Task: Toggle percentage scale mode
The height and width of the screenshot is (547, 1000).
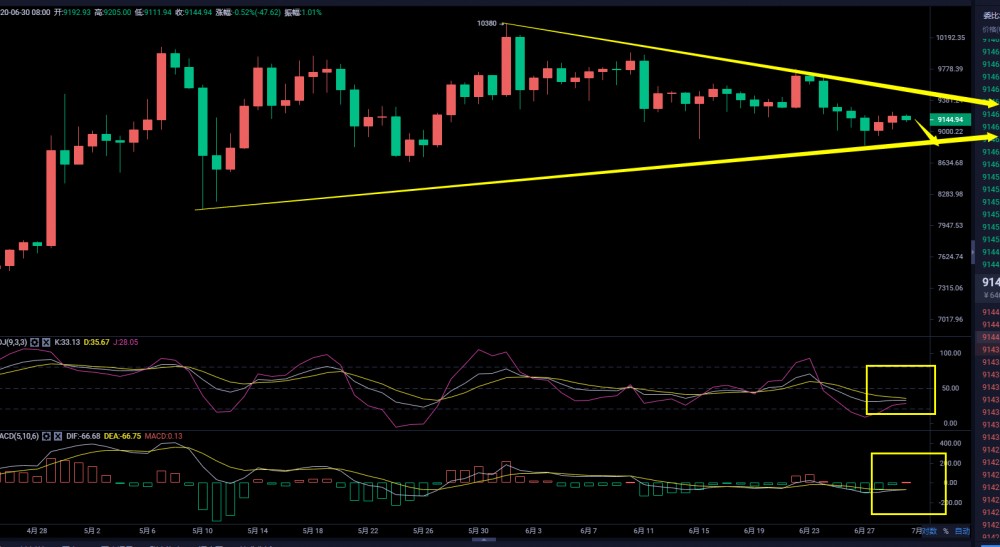Action: tap(945, 531)
